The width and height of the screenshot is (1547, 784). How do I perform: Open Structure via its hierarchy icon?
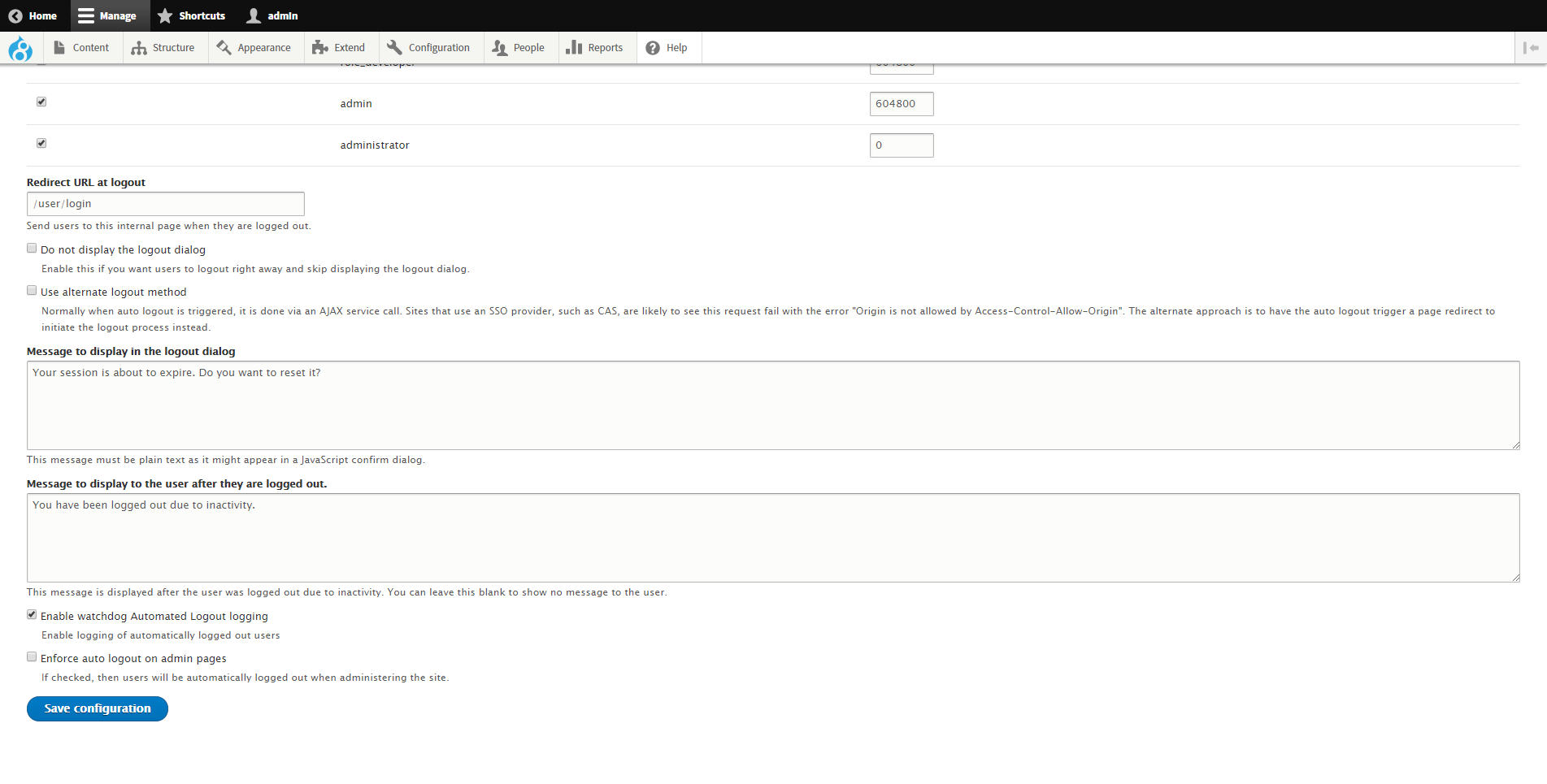tap(139, 48)
